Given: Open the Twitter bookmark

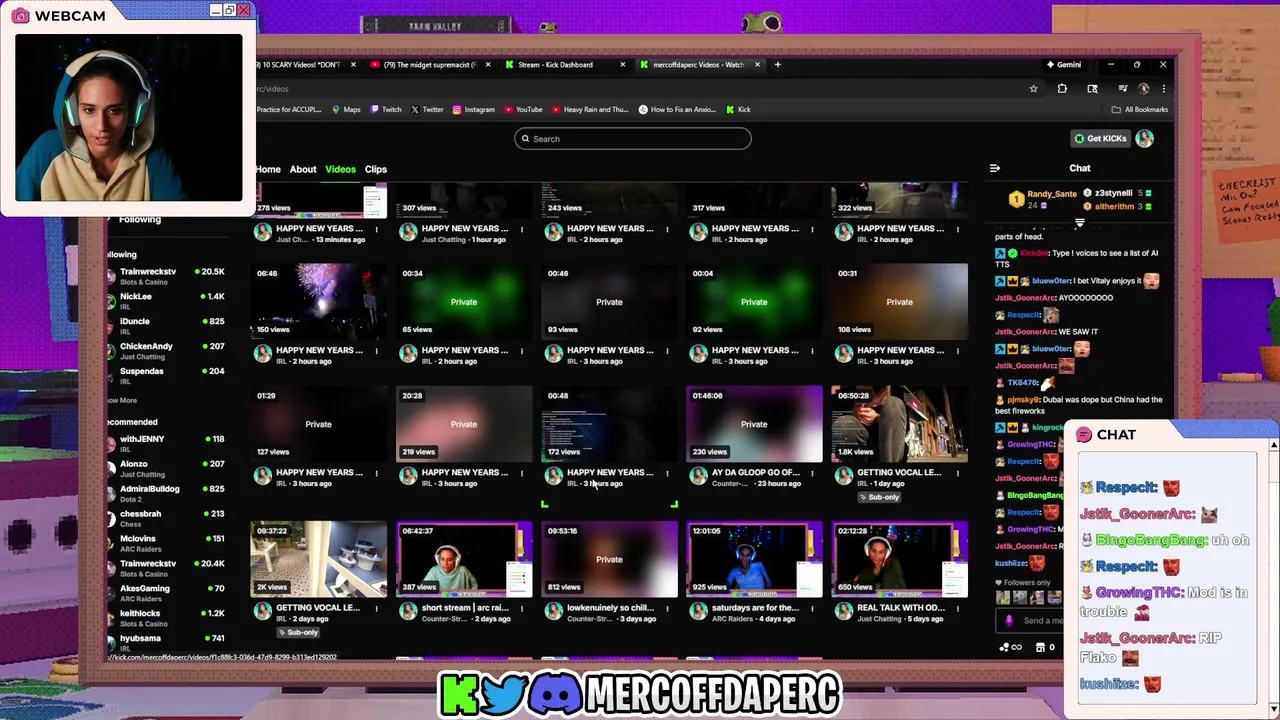Looking at the screenshot, I should point(427,109).
